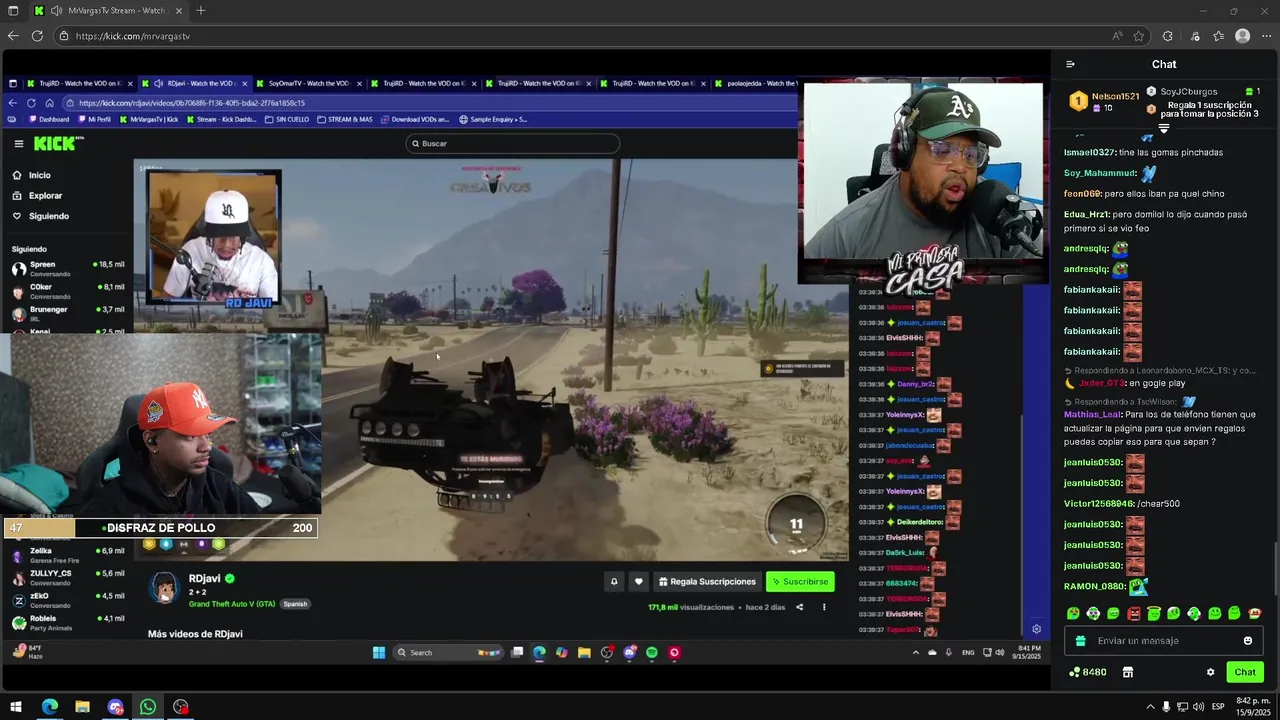Go to Explorar in the Kick sidebar
Viewport: 1280px width, 720px height.
[37, 196]
